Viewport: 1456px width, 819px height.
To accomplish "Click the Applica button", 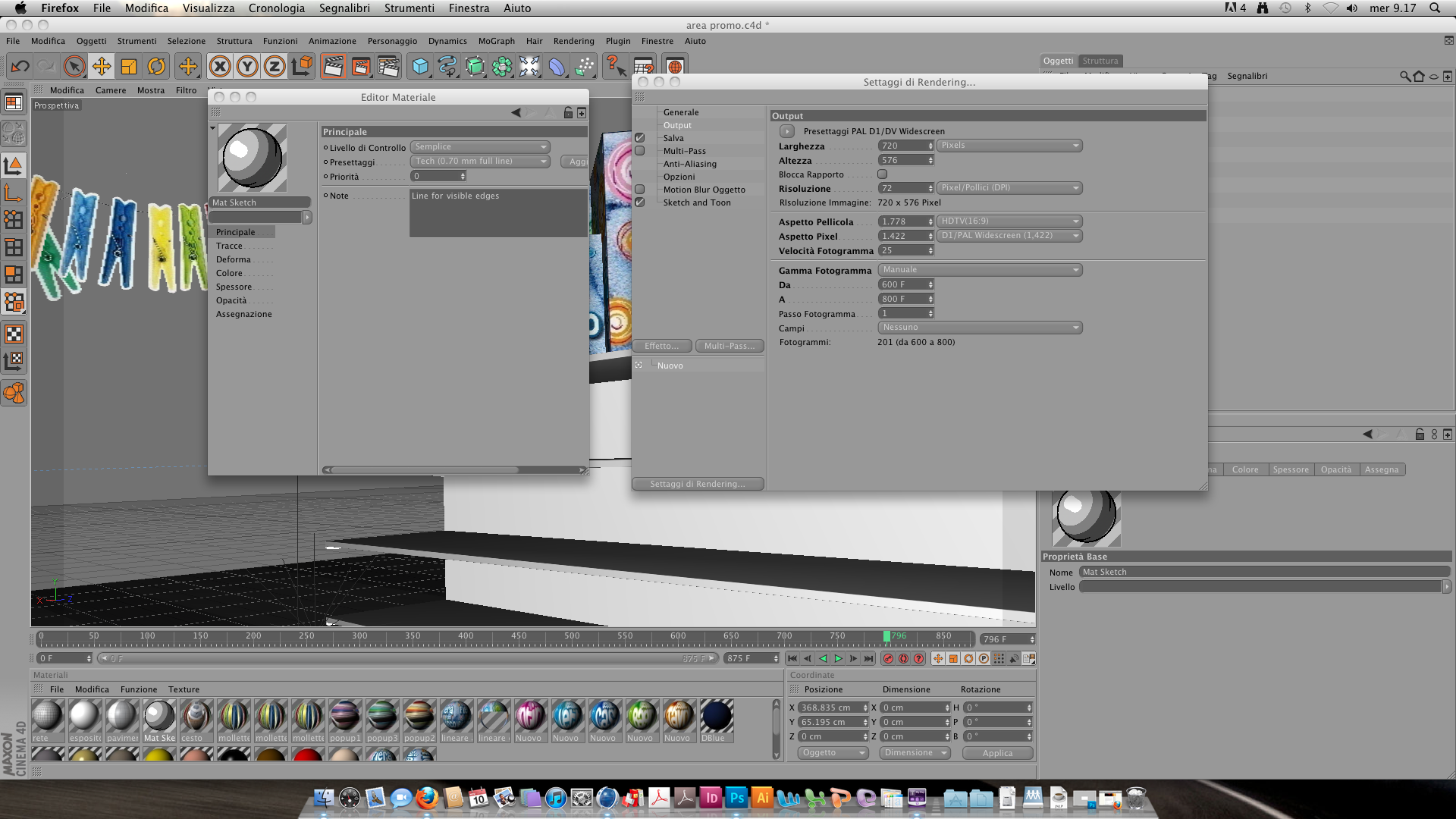I will (997, 753).
